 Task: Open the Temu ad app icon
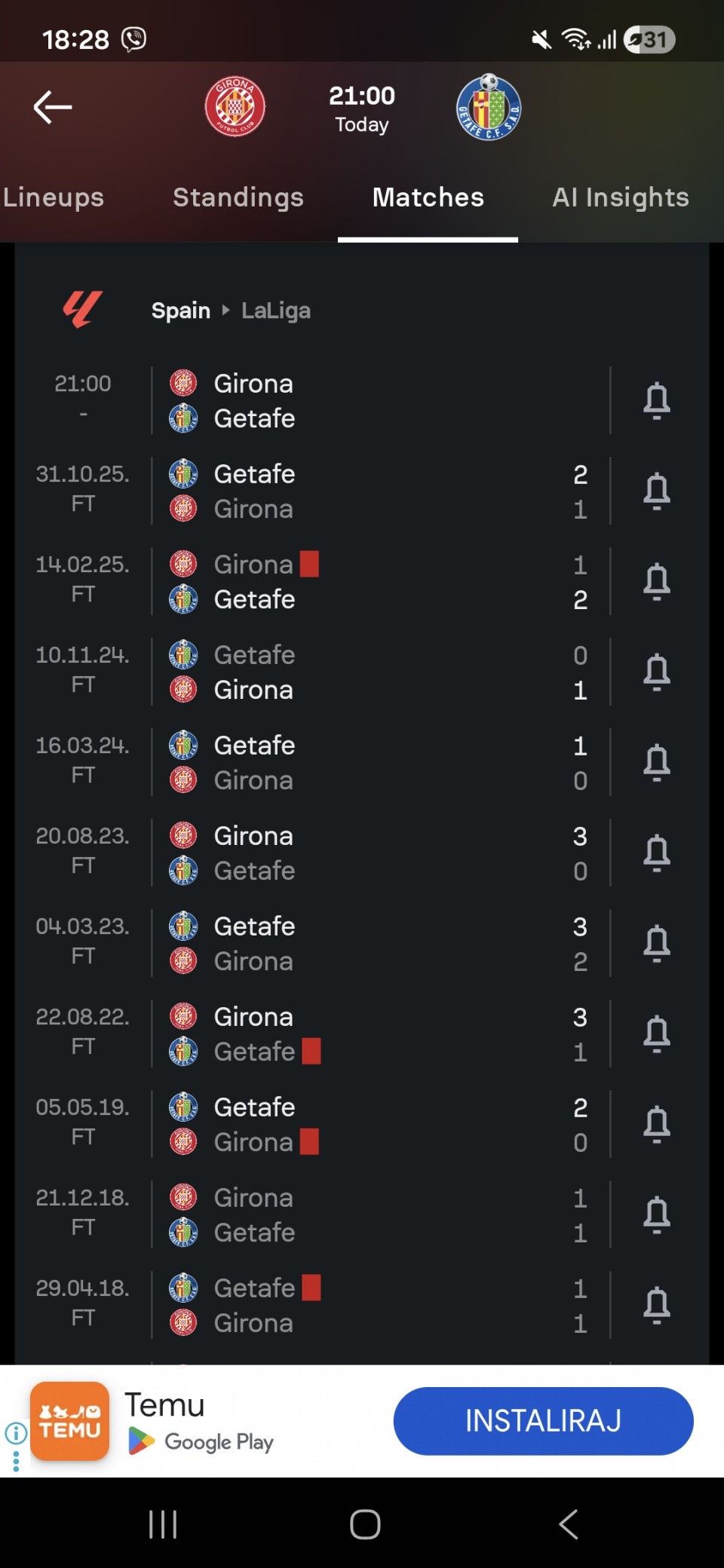[x=69, y=1421]
